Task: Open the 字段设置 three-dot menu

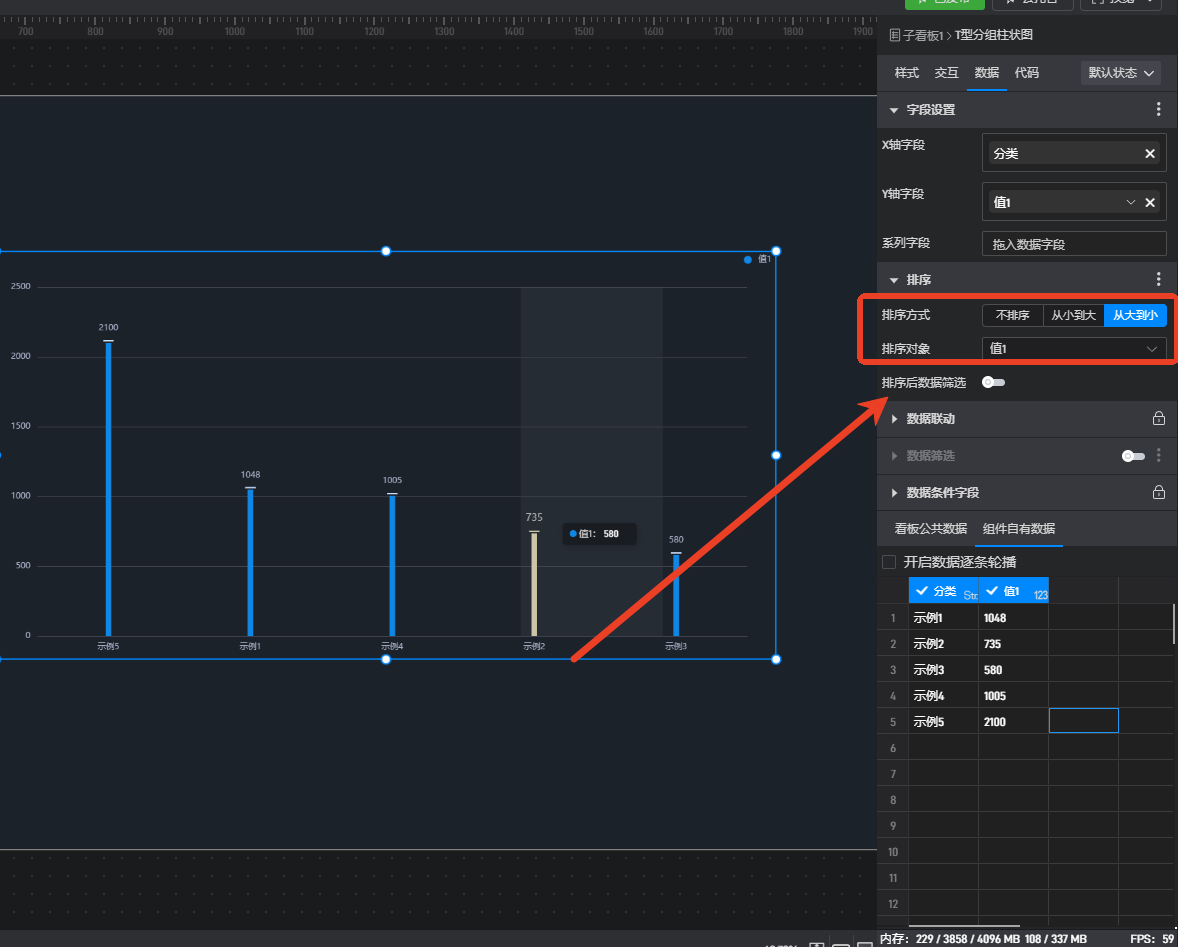Action: (x=1158, y=110)
